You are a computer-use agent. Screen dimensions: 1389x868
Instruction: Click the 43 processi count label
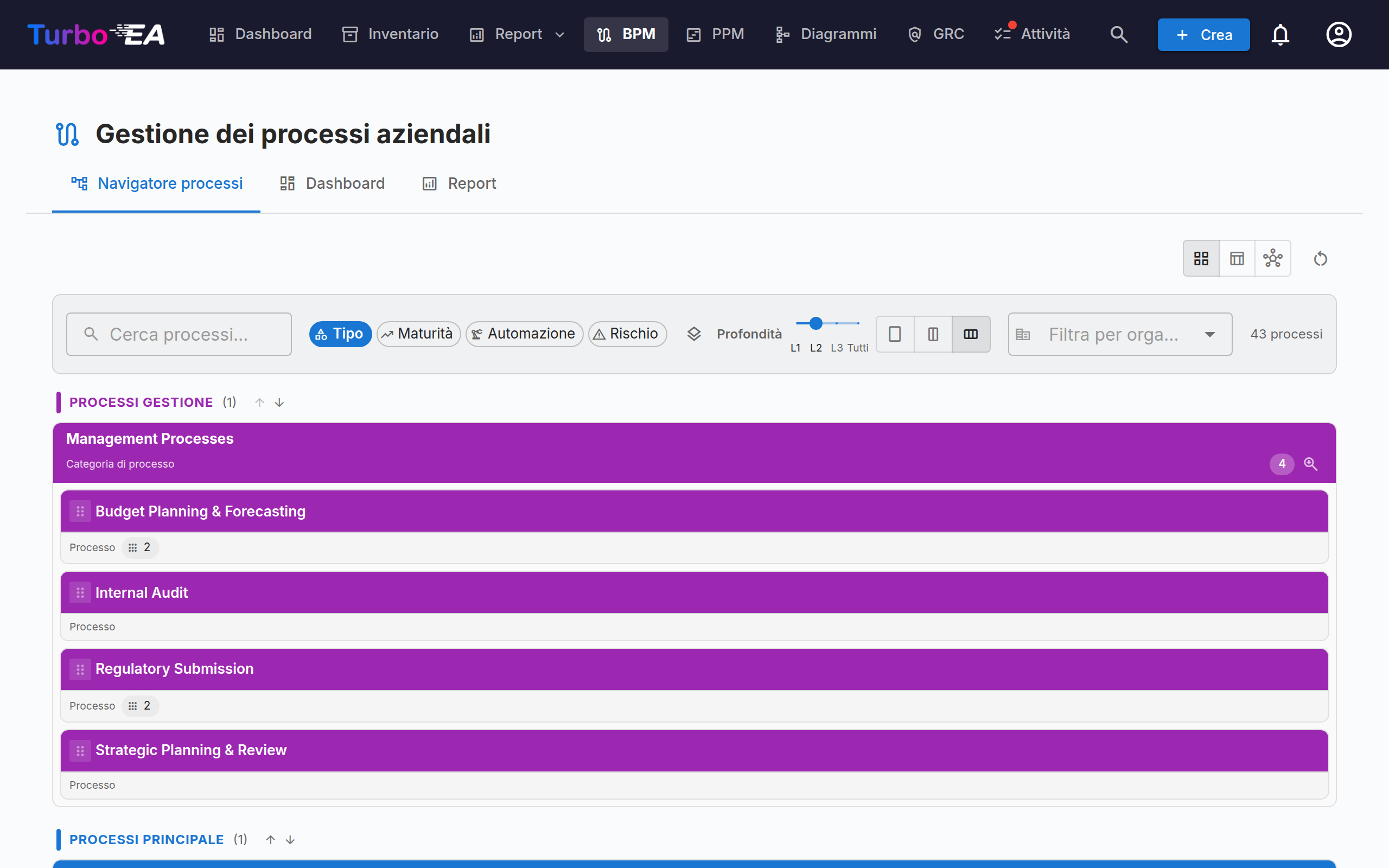tap(1286, 334)
